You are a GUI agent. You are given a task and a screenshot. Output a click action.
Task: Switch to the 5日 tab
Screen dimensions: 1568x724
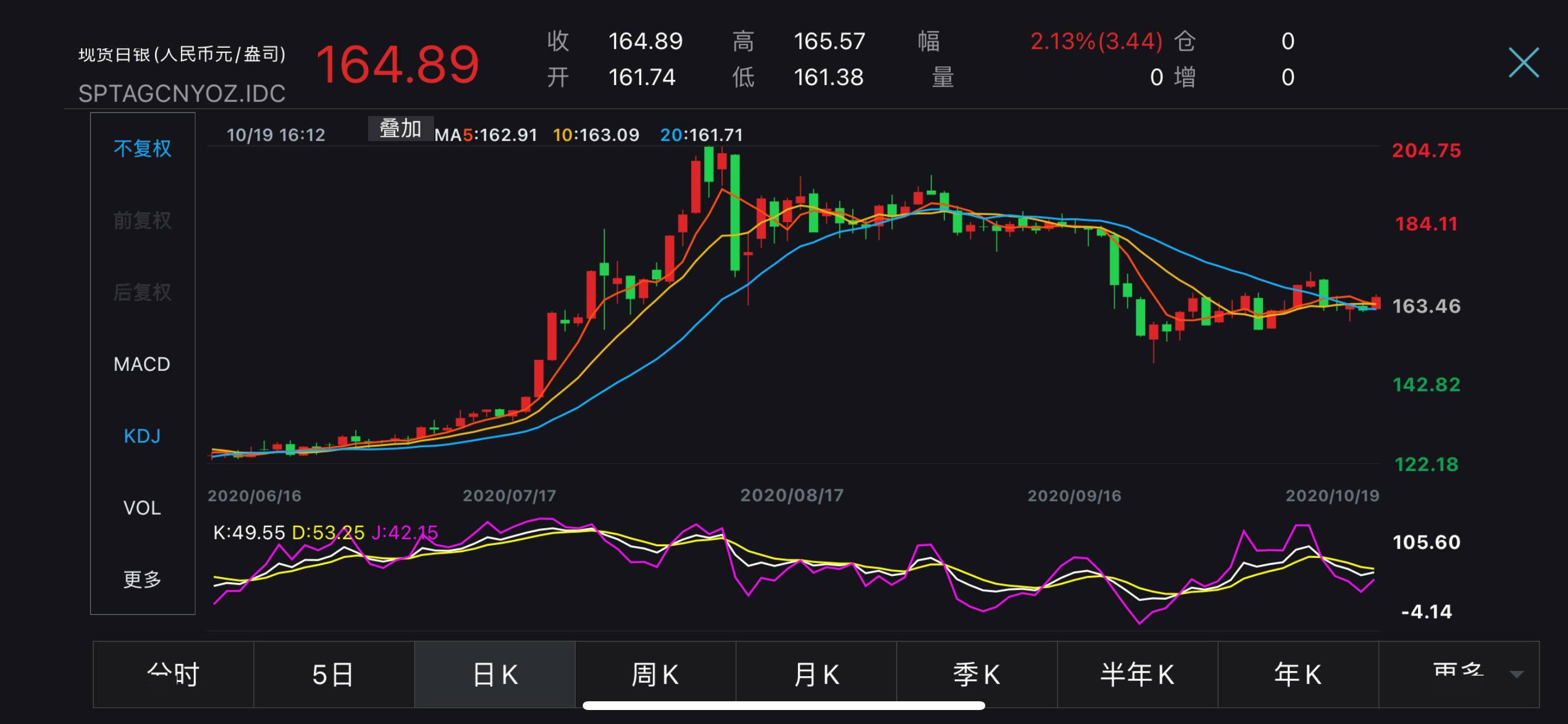tap(334, 674)
